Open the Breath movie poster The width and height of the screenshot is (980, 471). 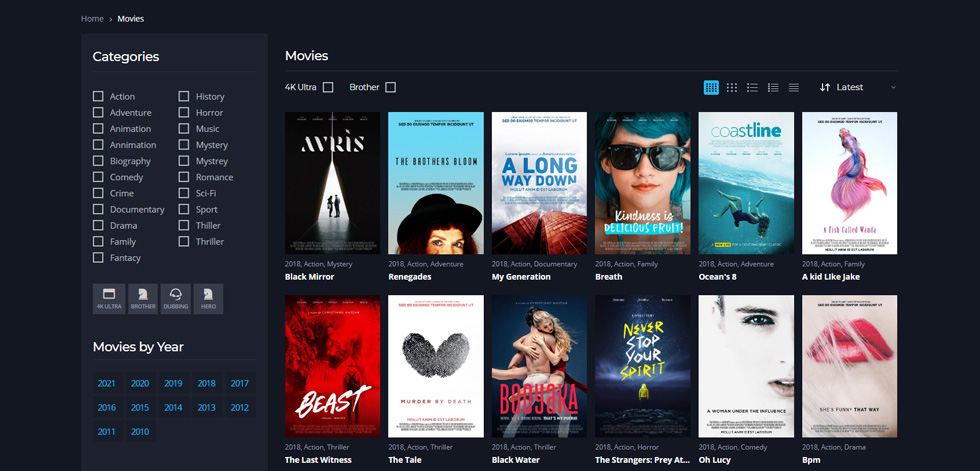642,183
